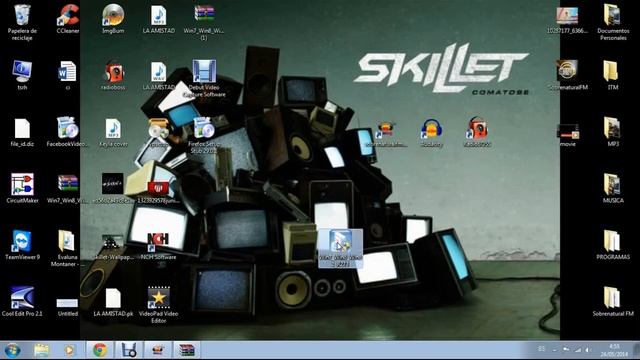Open the ImgBurn shortcut
This screenshot has width=640, height=360.
point(113,19)
